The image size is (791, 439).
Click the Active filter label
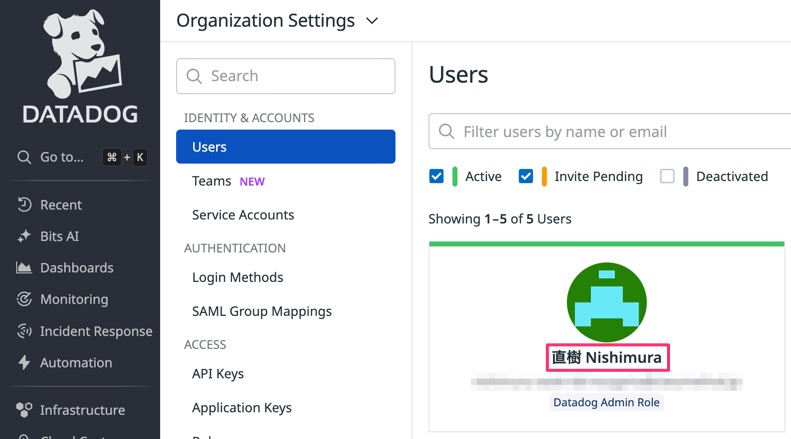[483, 176]
